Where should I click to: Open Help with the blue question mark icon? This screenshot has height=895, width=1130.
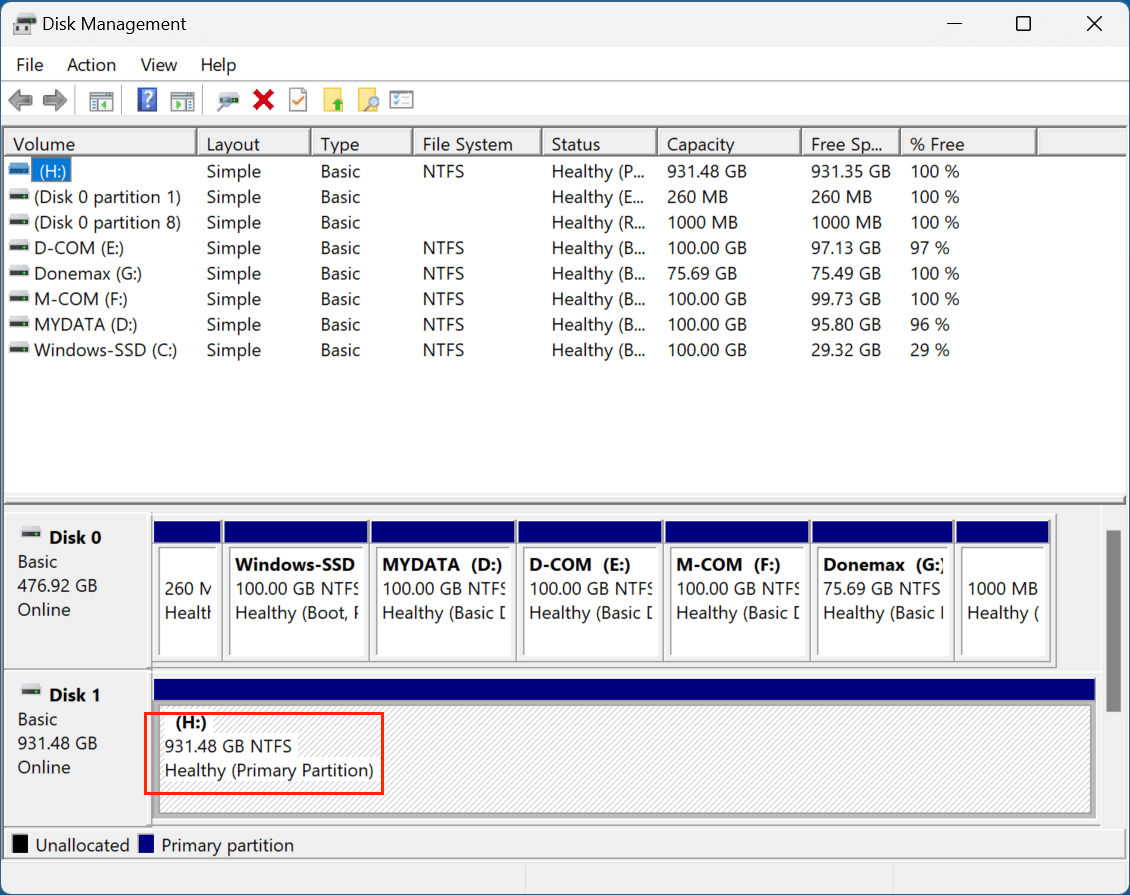click(x=147, y=100)
